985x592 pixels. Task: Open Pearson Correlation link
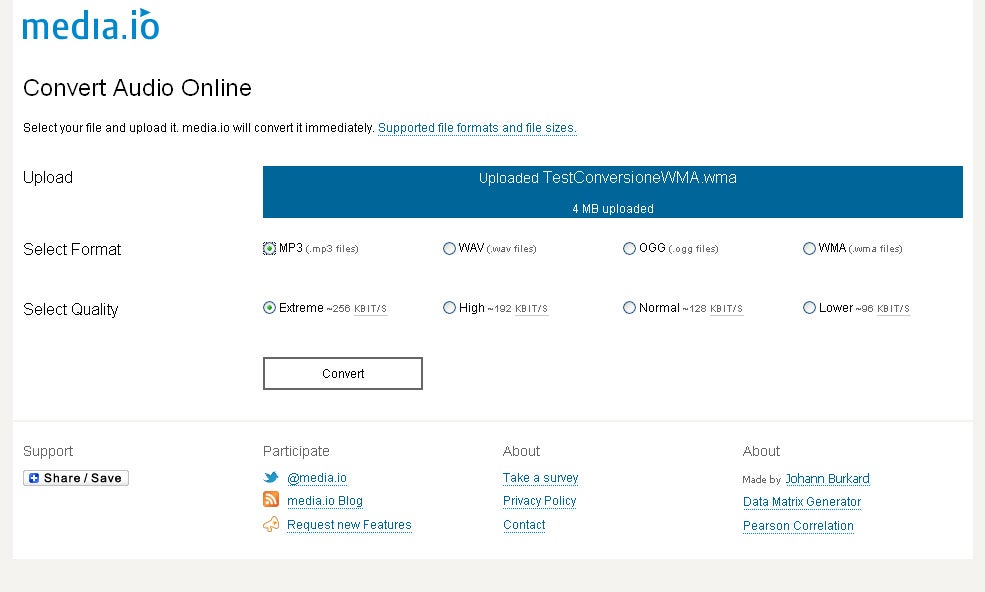pos(798,526)
